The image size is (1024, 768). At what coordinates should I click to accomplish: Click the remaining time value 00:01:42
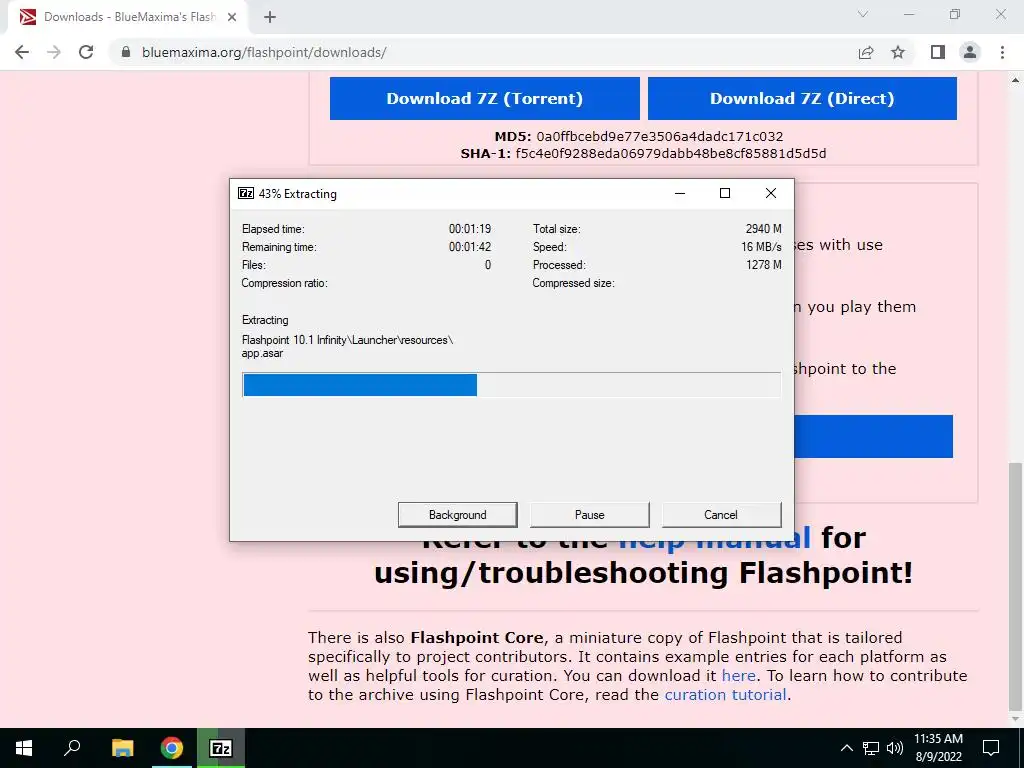(470, 247)
